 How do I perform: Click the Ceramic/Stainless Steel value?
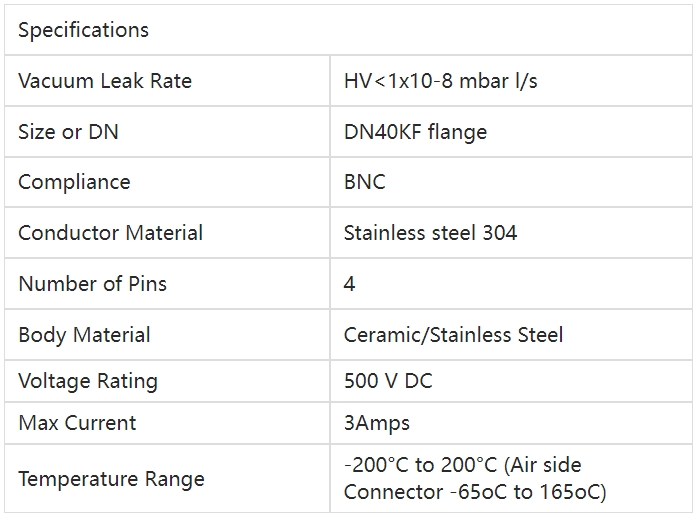tap(453, 335)
